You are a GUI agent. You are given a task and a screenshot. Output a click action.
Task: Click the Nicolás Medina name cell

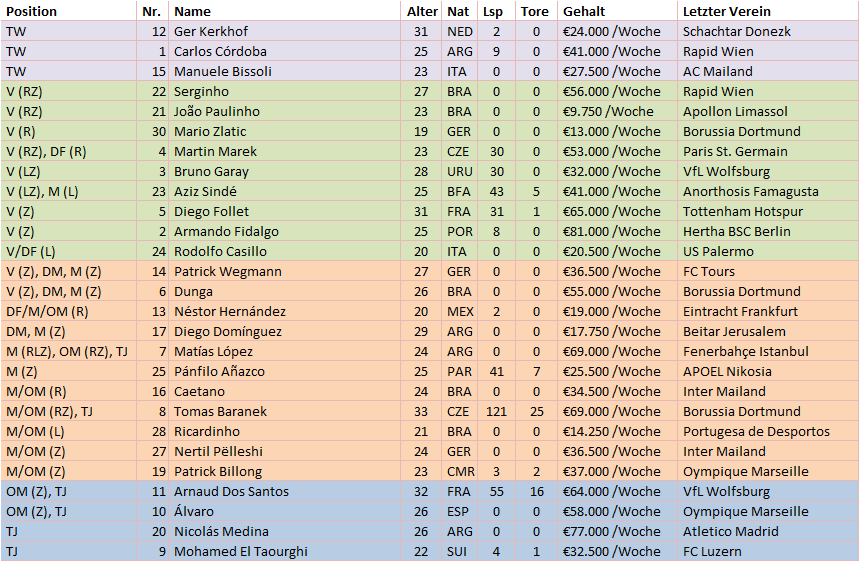(285, 531)
